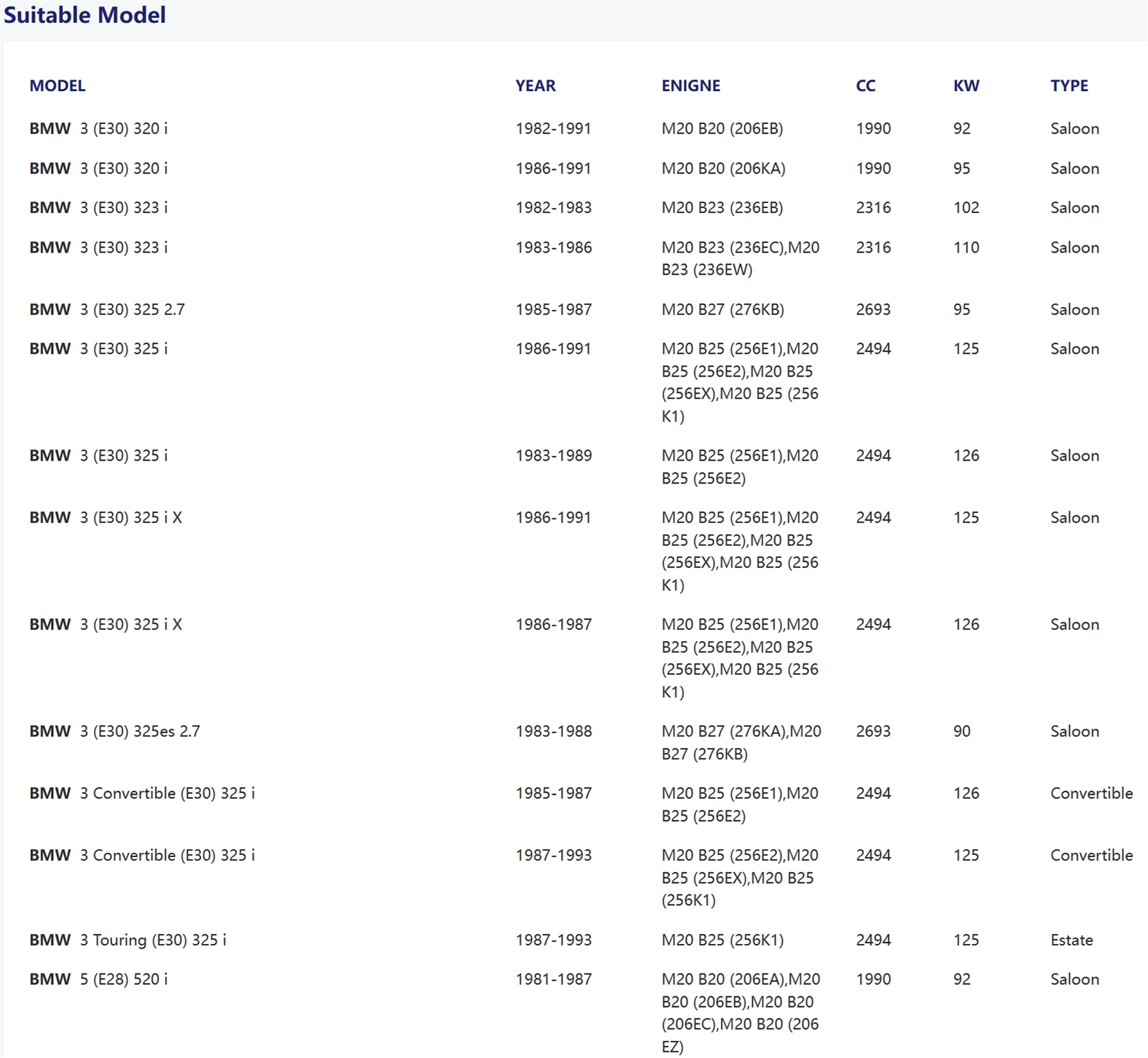Image resolution: width=1148 pixels, height=1058 pixels.
Task: Select the CC column header
Action: click(x=866, y=86)
